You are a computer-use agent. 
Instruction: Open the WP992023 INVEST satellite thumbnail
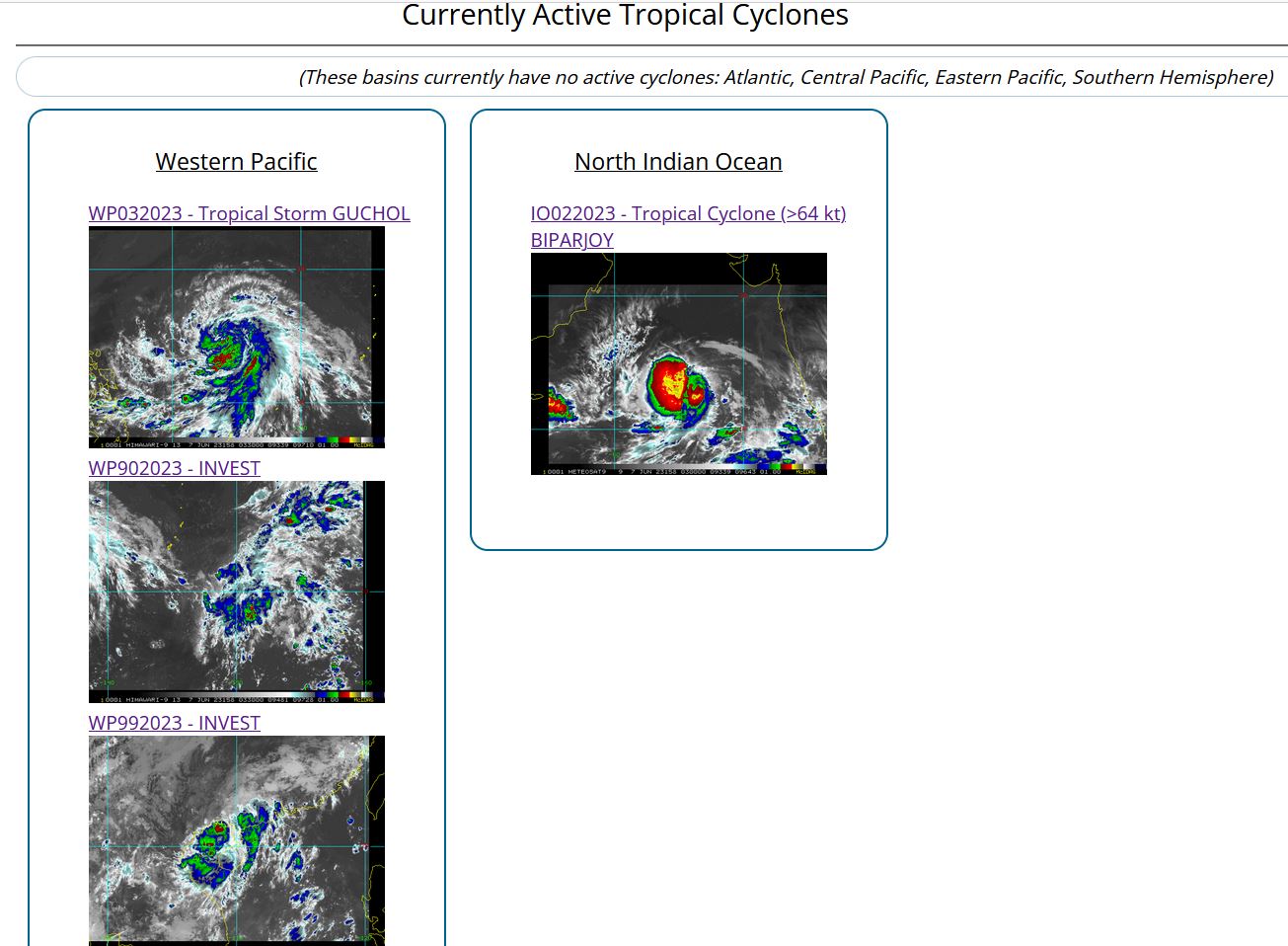coord(236,839)
